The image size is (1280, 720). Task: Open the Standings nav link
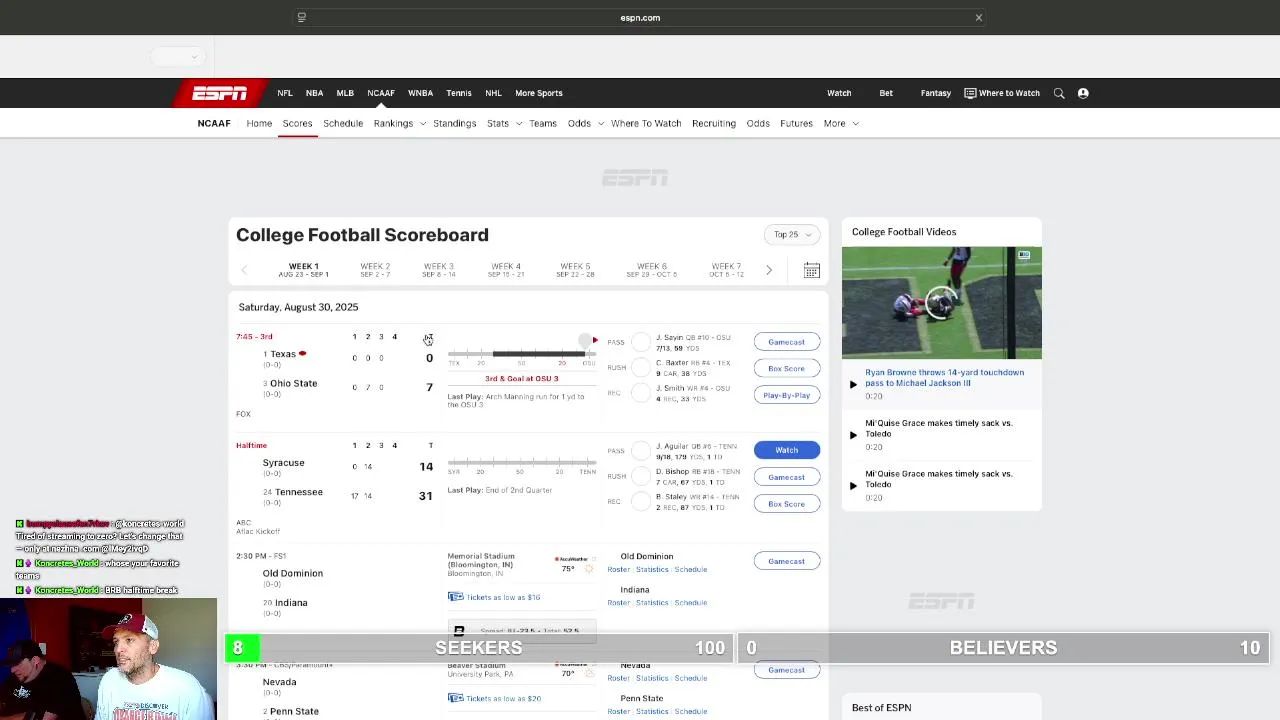tap(455, 123)
